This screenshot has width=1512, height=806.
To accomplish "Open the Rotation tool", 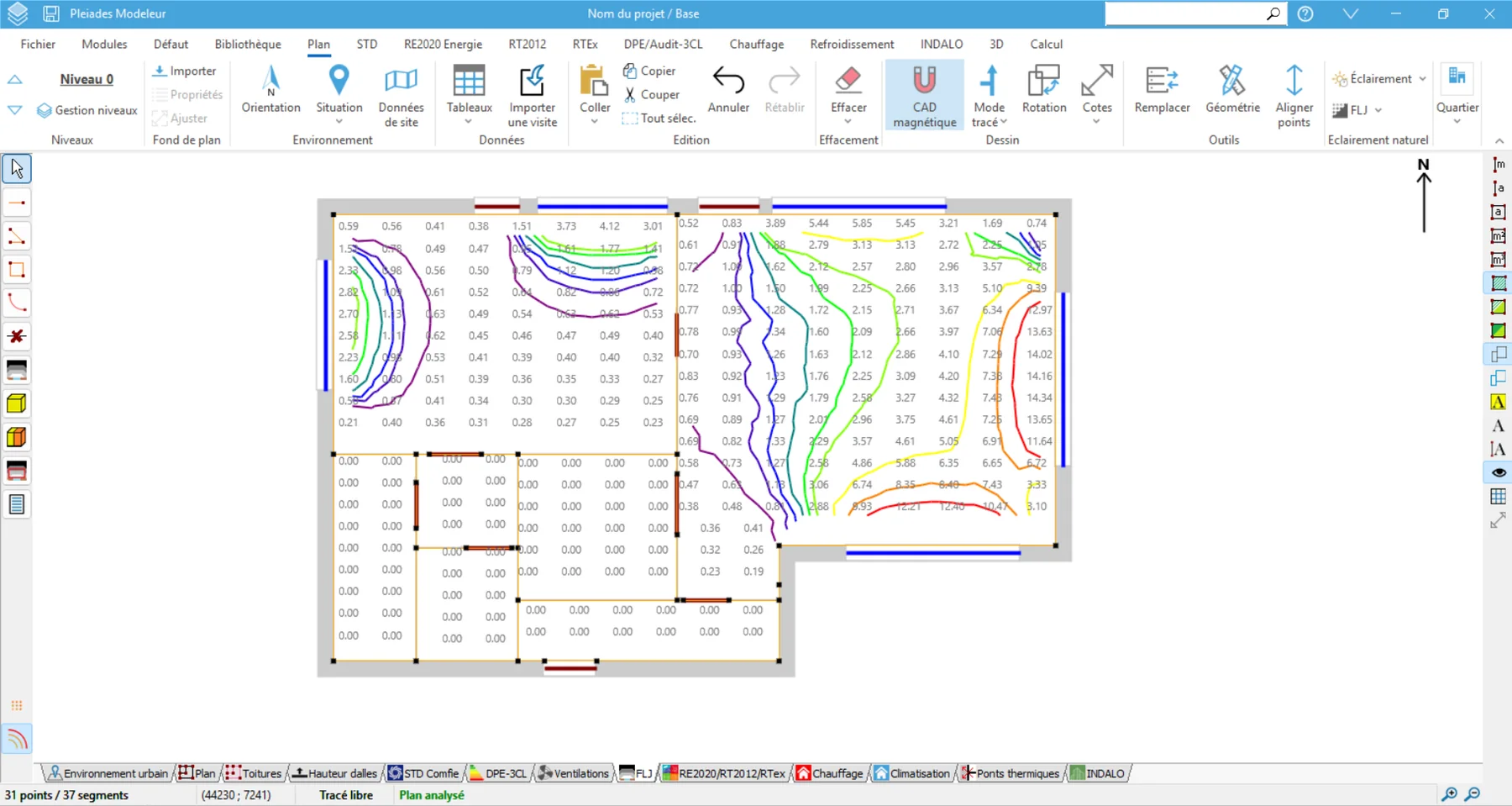I will coord(1044,89).
